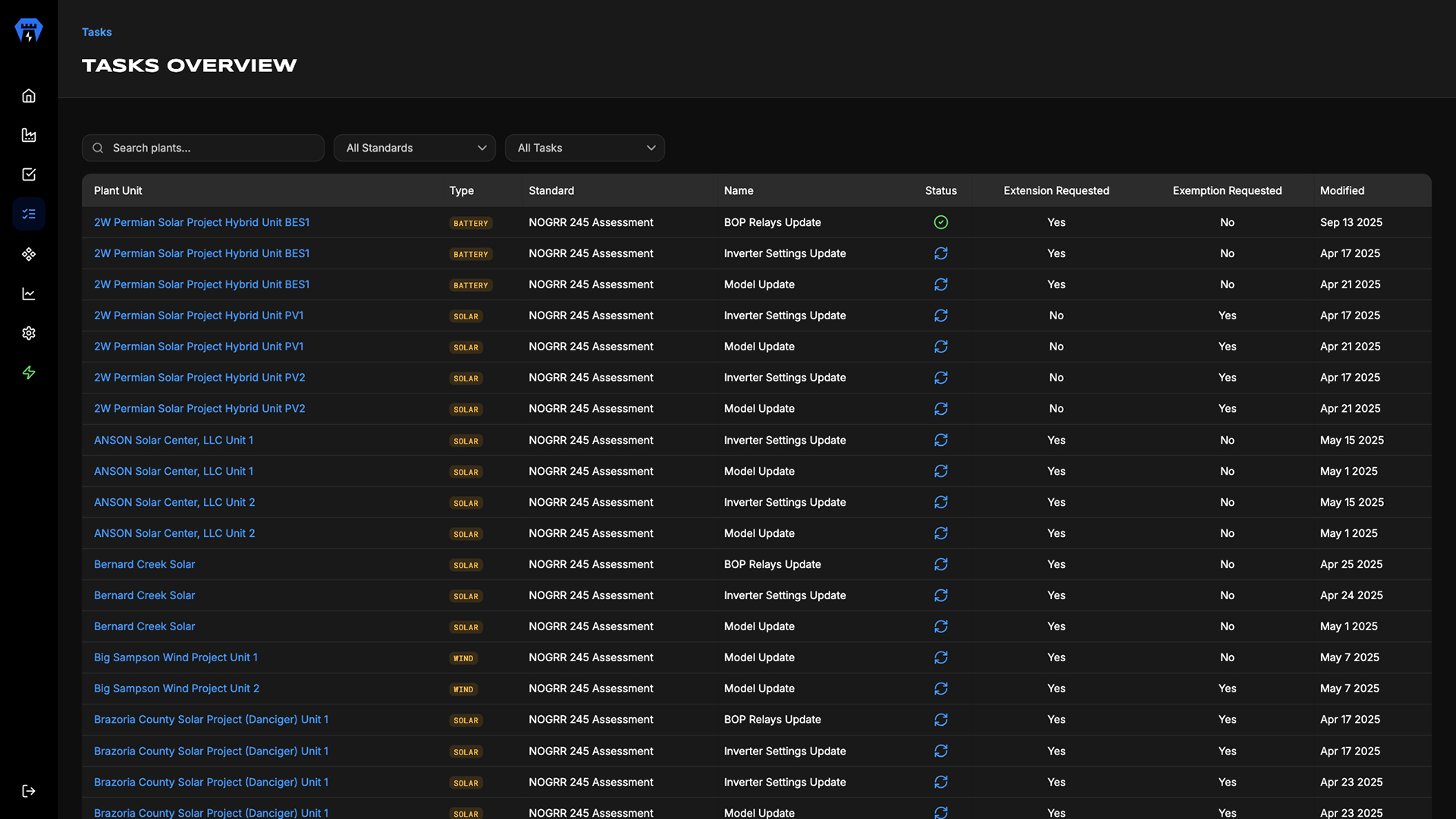Click in-progress status icon for Bernard Creek BOP Relays

point(940,564)
